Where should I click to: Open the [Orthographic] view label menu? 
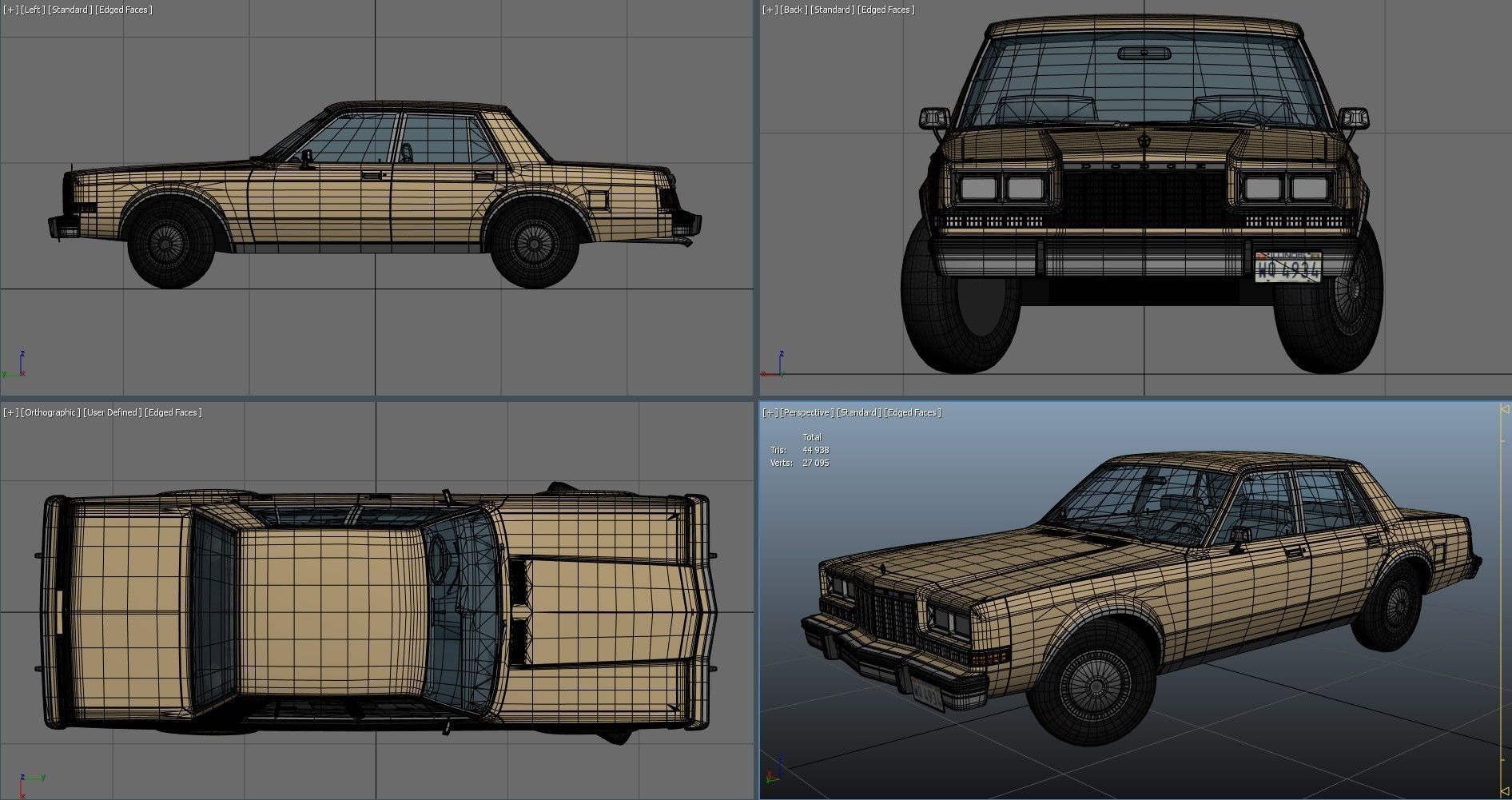(x=51, y=412)
